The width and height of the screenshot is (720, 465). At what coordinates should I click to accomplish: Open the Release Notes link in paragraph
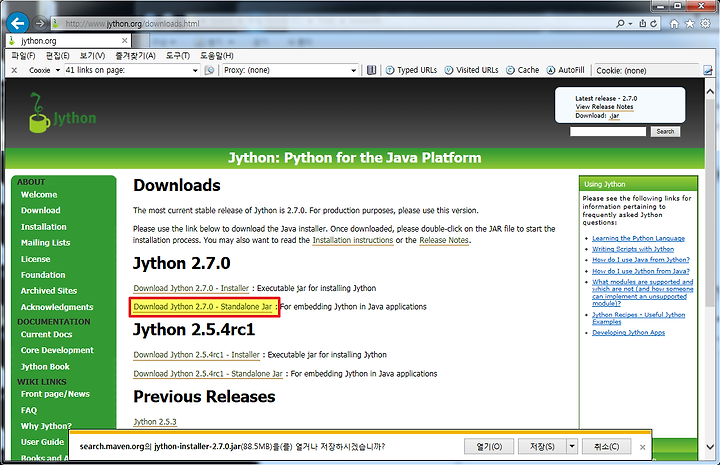click(444, 240)
